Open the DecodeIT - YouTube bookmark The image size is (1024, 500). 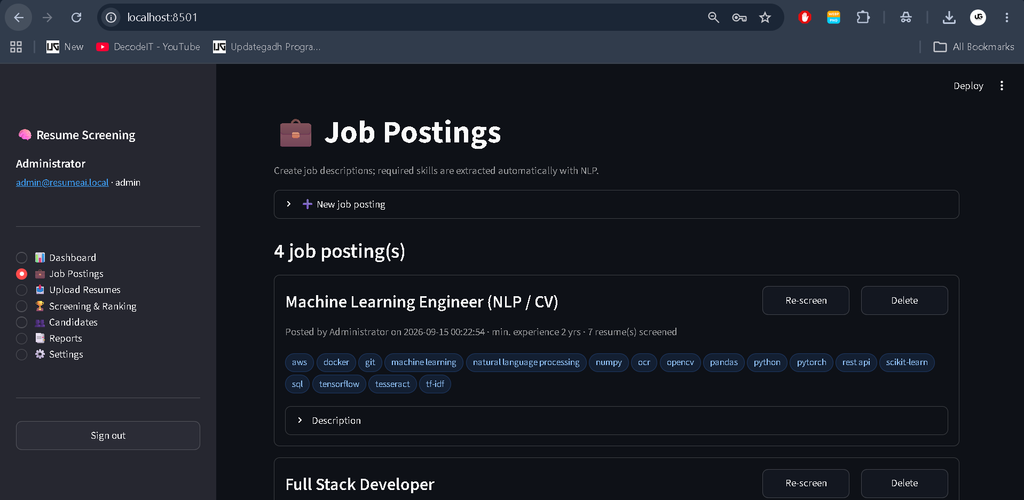pyautogui.click(x=148, y=46)
